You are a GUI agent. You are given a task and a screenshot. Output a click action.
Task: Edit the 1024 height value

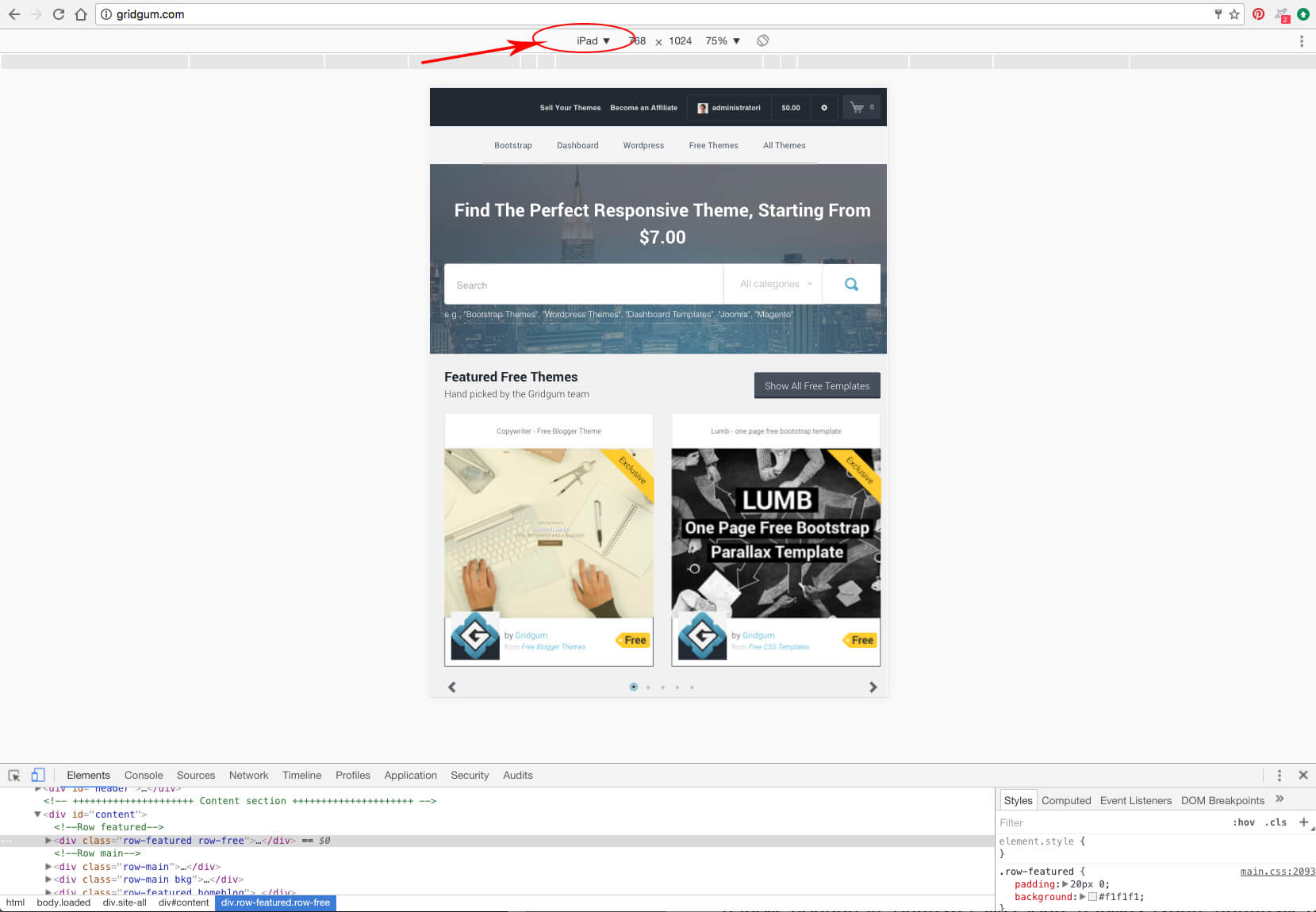(680, 40)
